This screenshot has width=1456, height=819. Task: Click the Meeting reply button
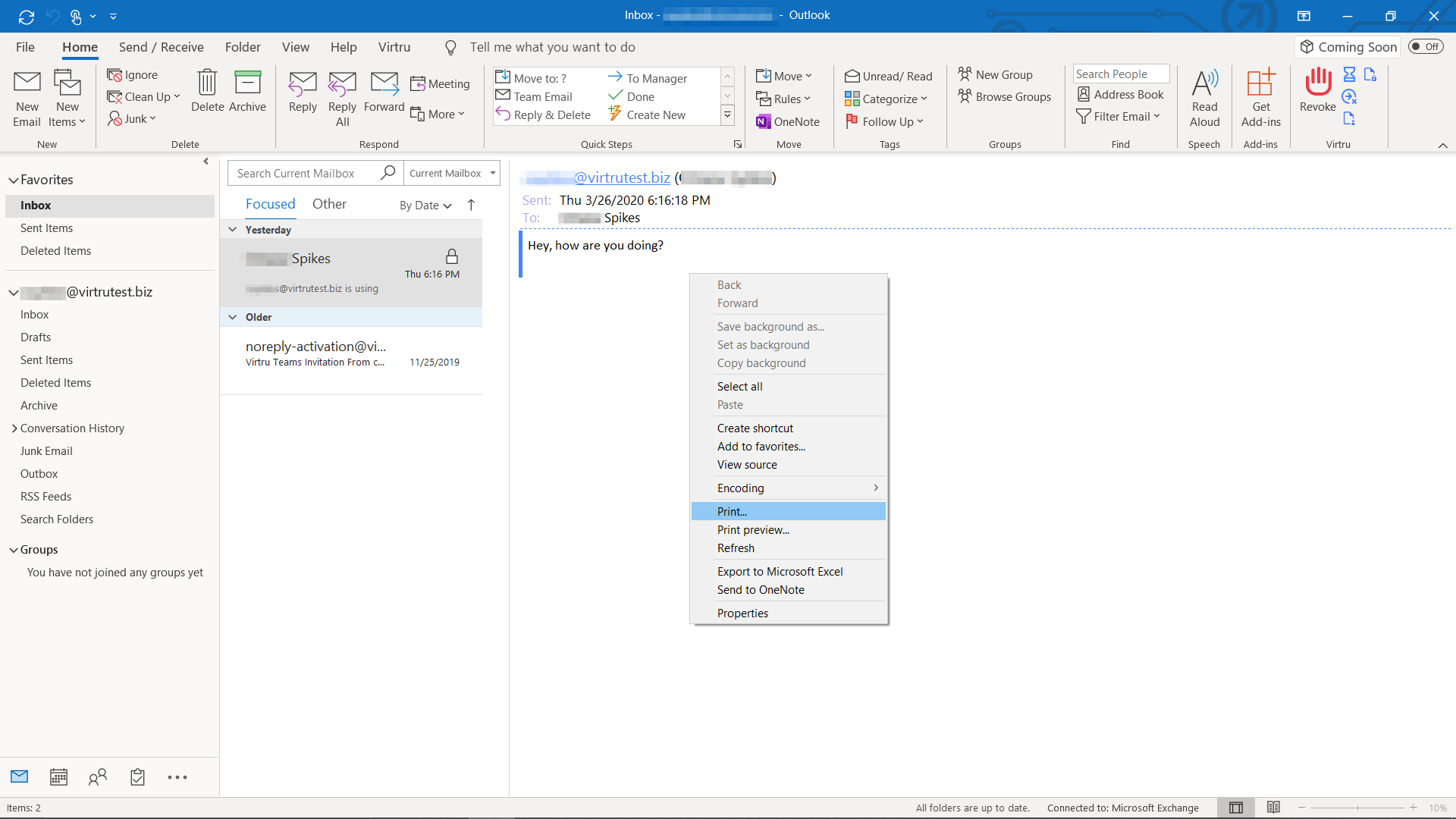click(440, 83)
